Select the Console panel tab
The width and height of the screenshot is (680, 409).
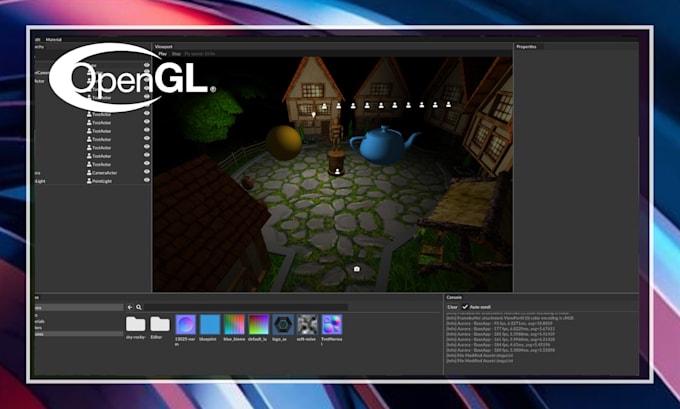pos(454,298)
